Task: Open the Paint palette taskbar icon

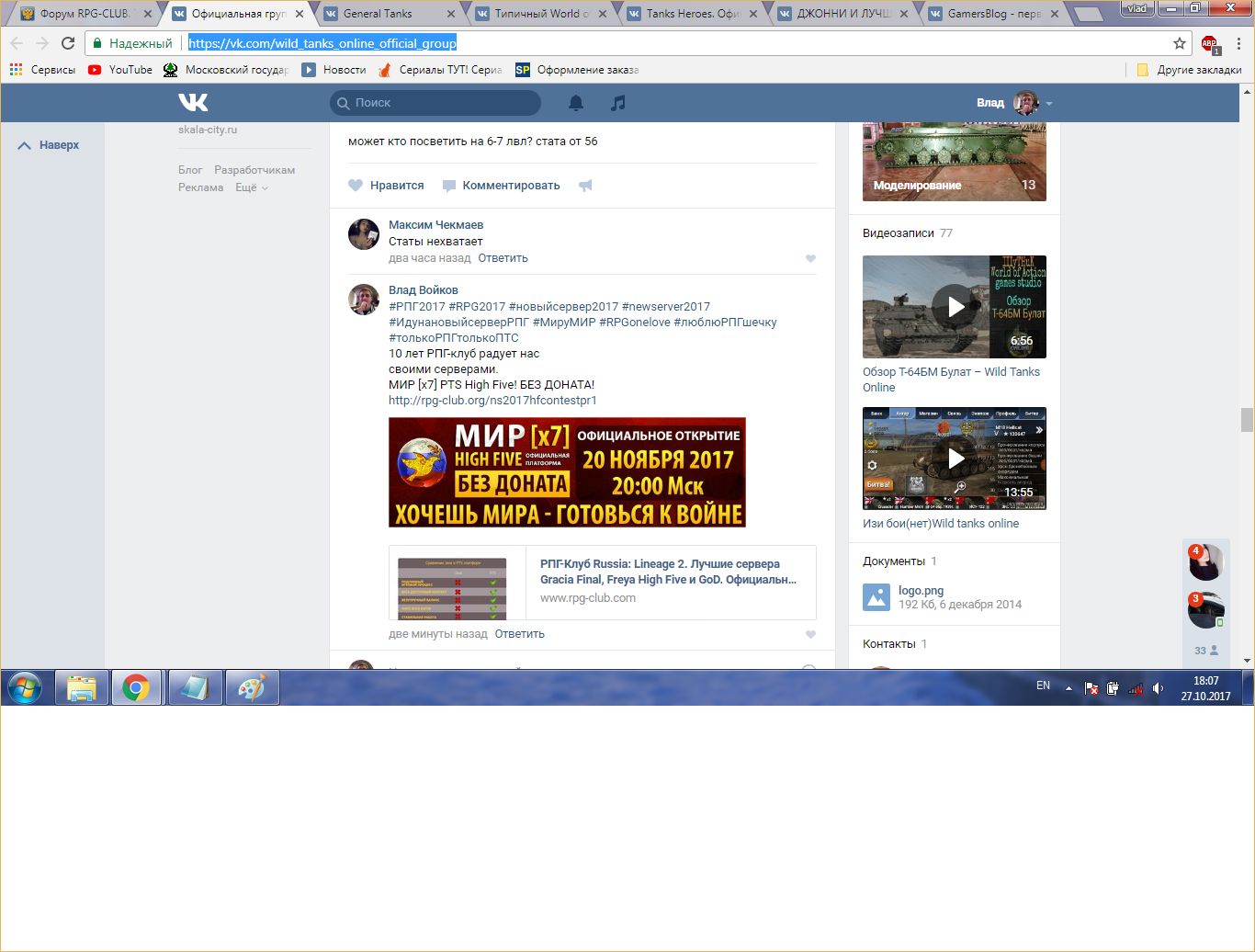Action: pos(252,687)
